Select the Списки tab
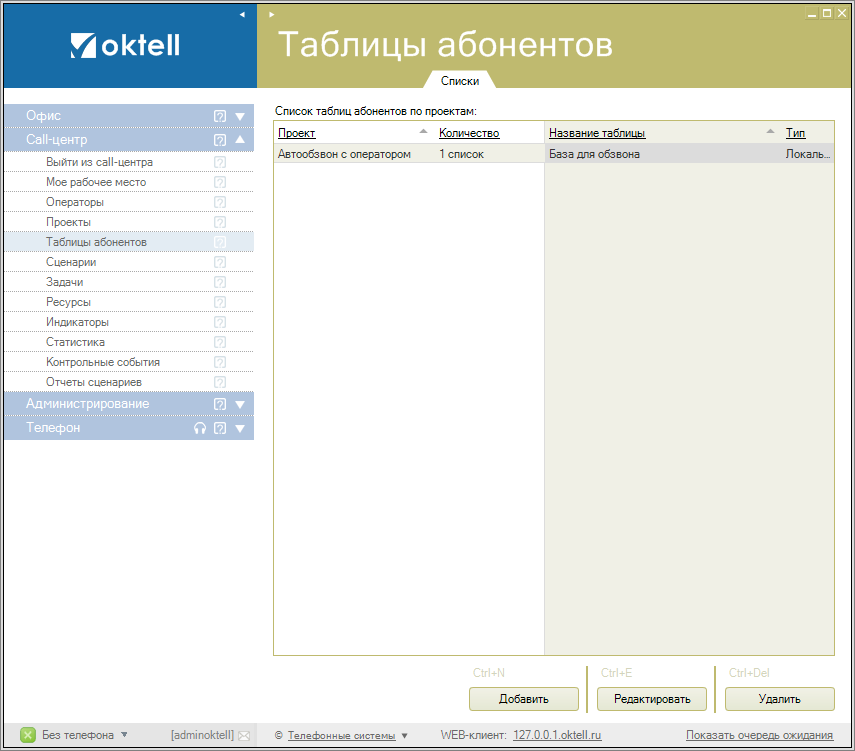 [x=460, y=81]
